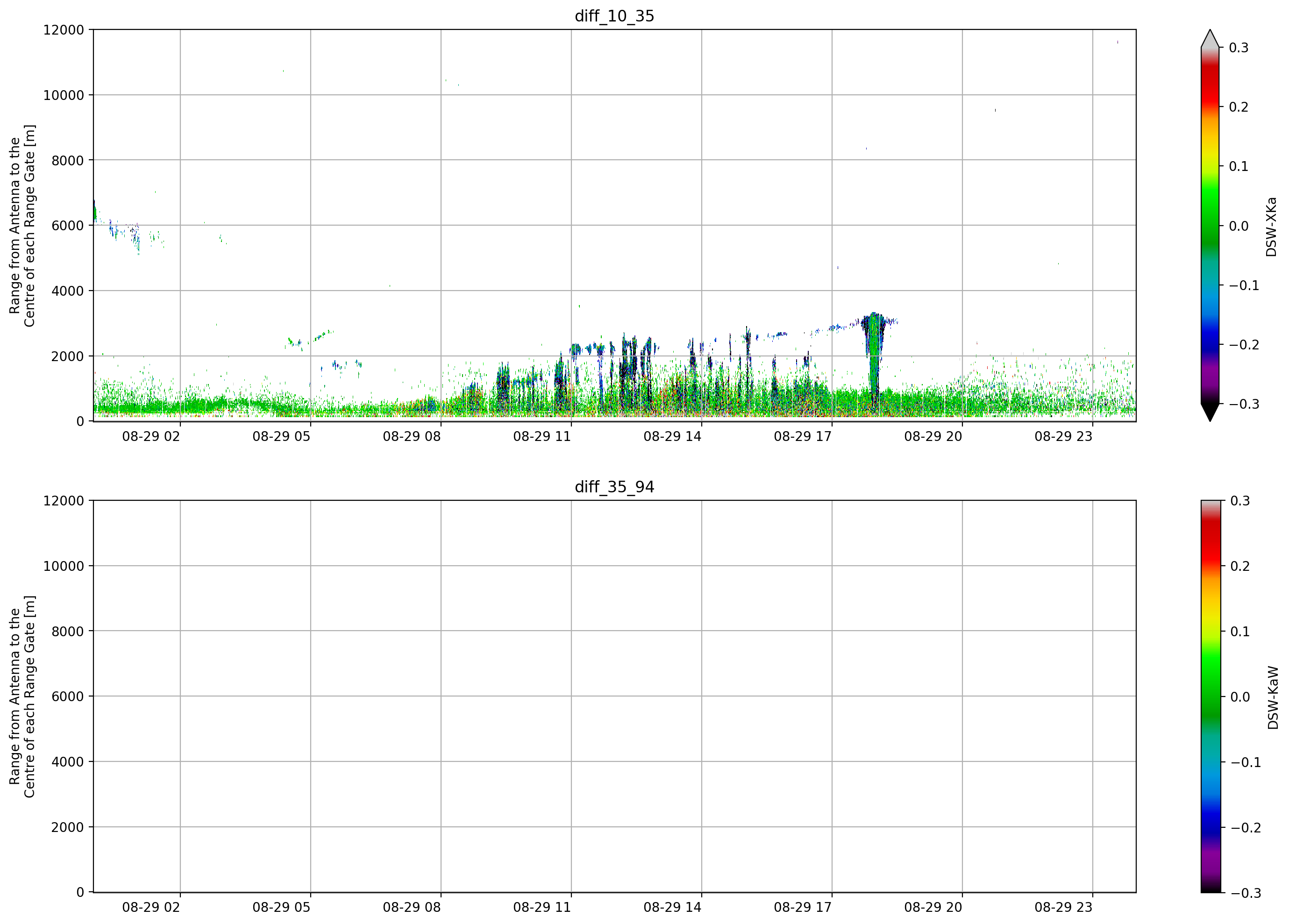Click the diff_35_94 plot title

614,487
